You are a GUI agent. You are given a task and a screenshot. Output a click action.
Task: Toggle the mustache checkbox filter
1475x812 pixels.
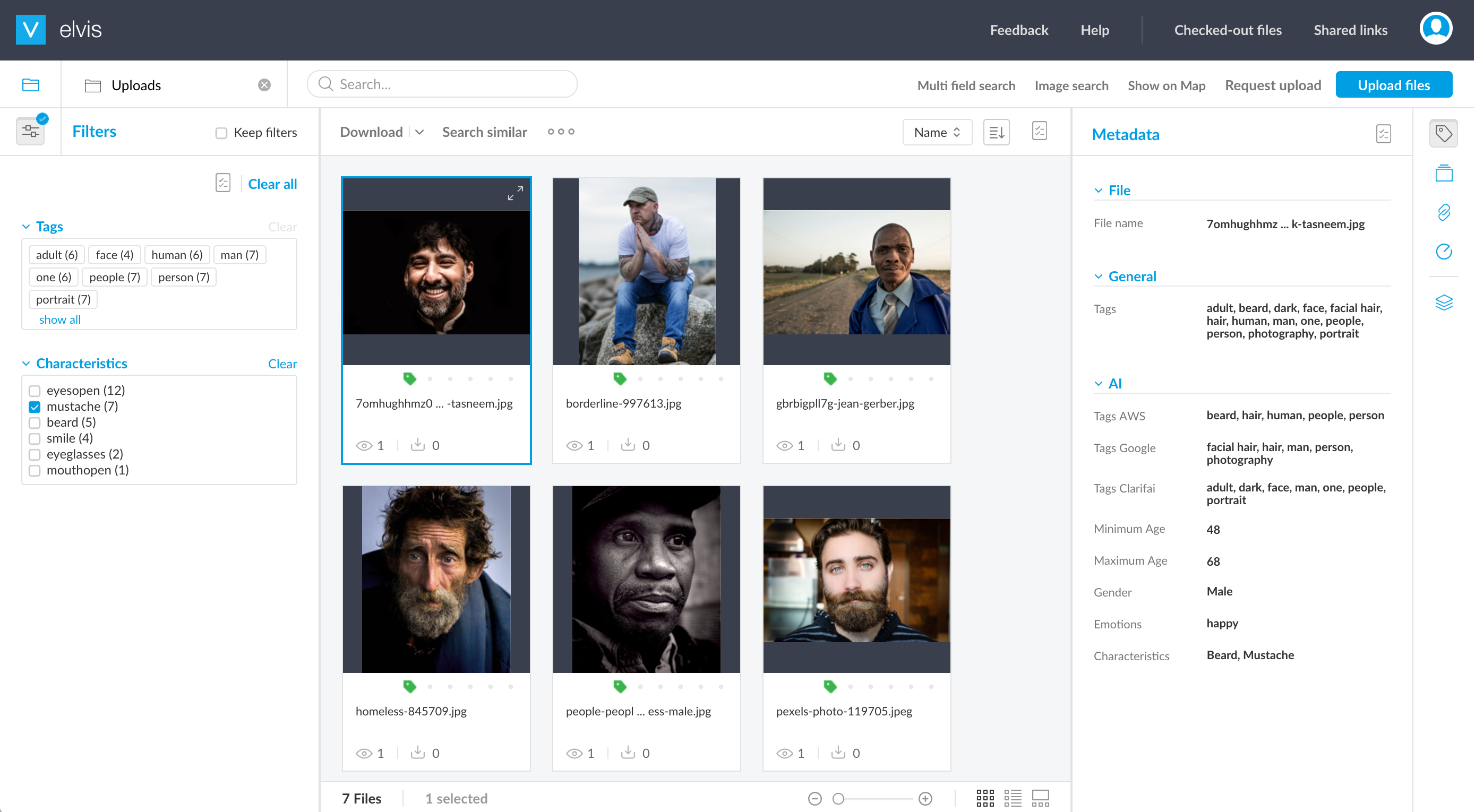[x=34, y=406]
